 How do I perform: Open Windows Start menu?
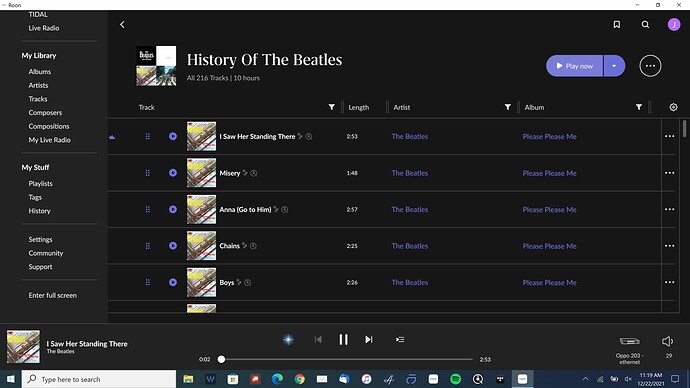[11, 379]
